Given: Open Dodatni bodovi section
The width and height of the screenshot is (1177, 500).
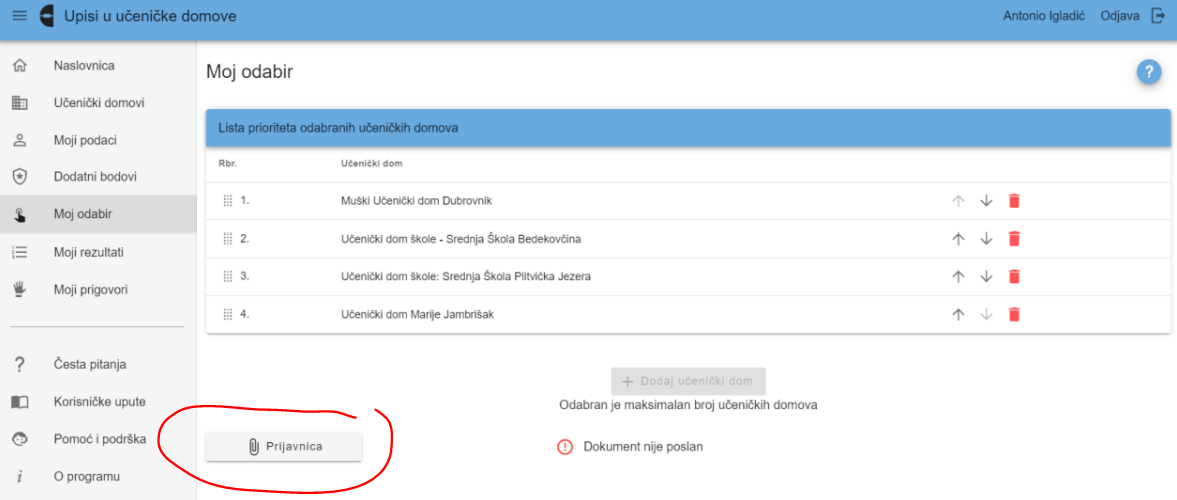Looking at the screenshot, I should coord(98,176).
